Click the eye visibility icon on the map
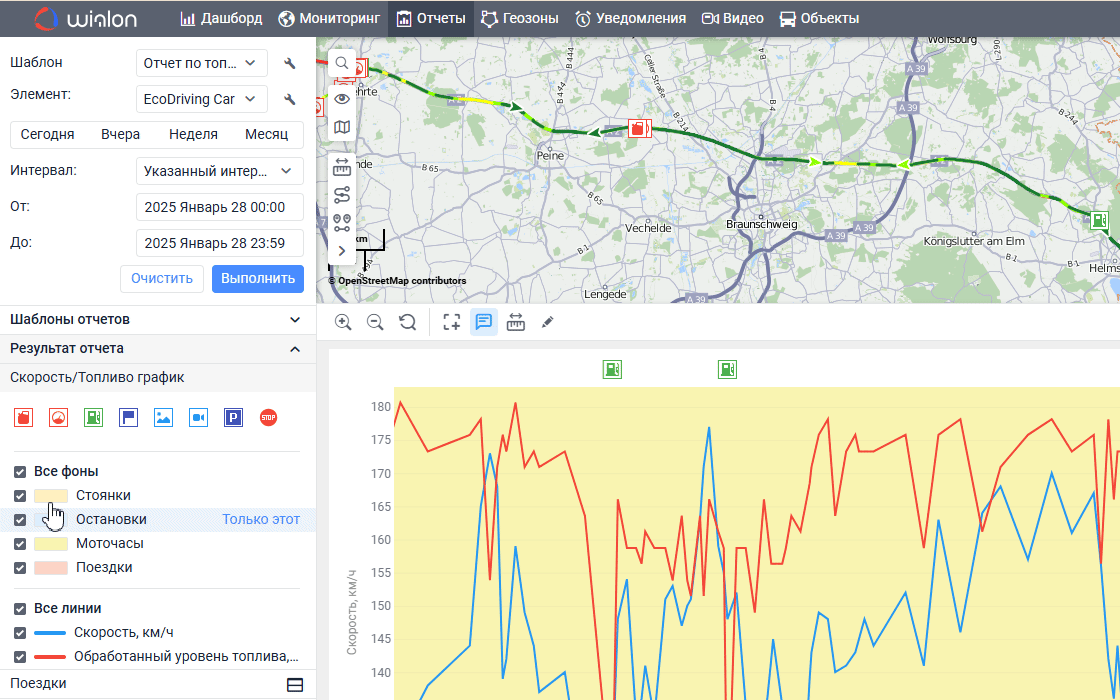The image size is (1120, 700). (342, 99)
